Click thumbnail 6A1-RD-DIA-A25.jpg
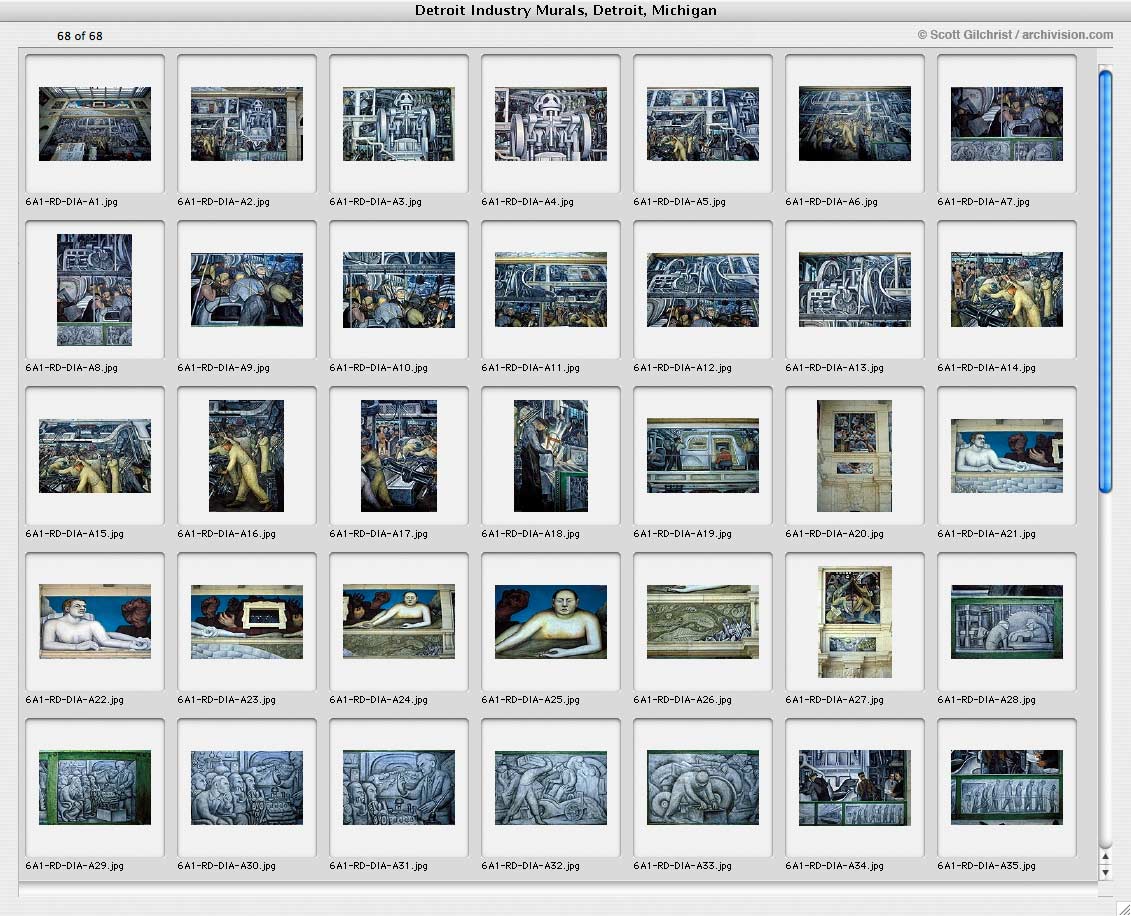 [550, 622]
